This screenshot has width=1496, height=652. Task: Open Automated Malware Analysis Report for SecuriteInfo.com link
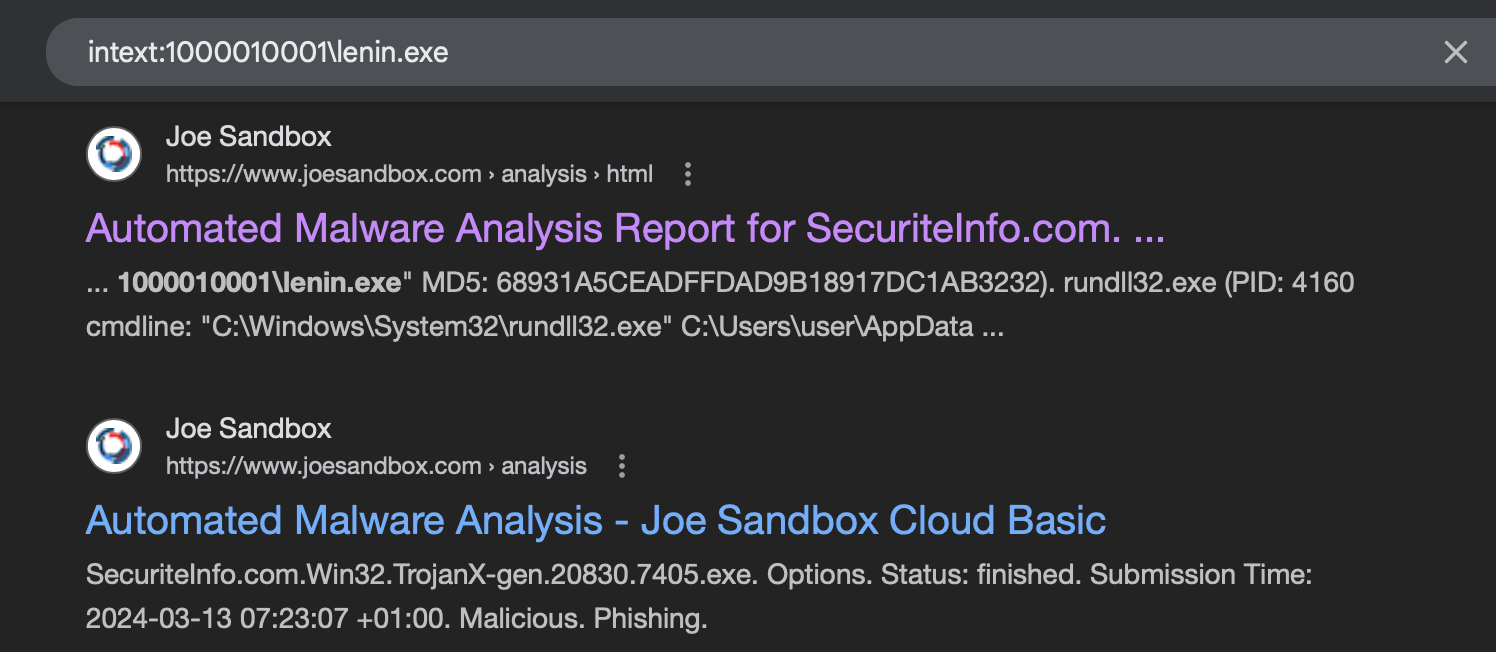[625, 229]
